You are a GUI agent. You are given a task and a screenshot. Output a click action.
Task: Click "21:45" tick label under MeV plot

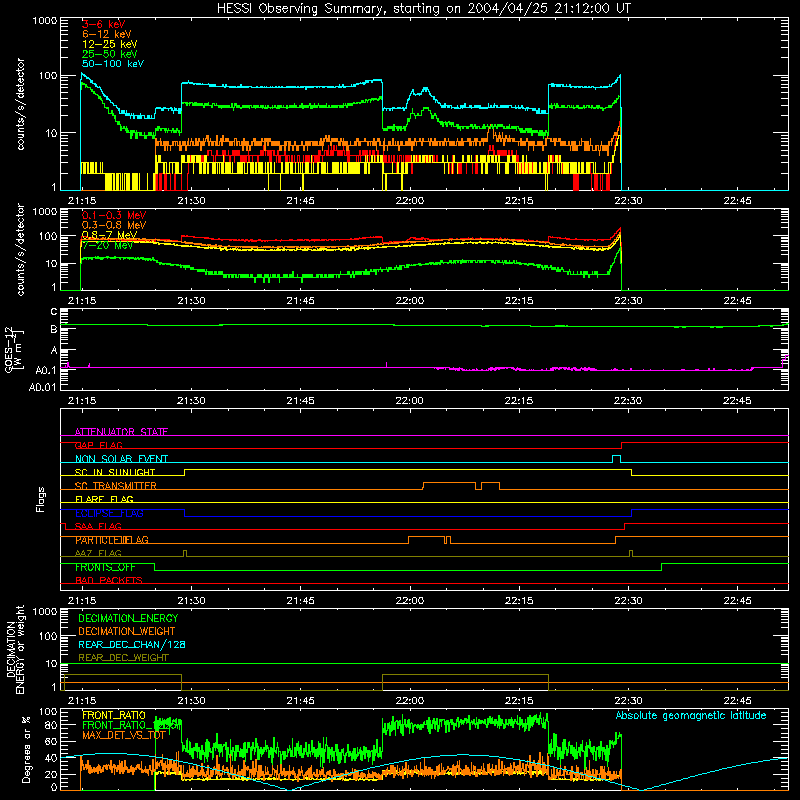pos(300,301)
